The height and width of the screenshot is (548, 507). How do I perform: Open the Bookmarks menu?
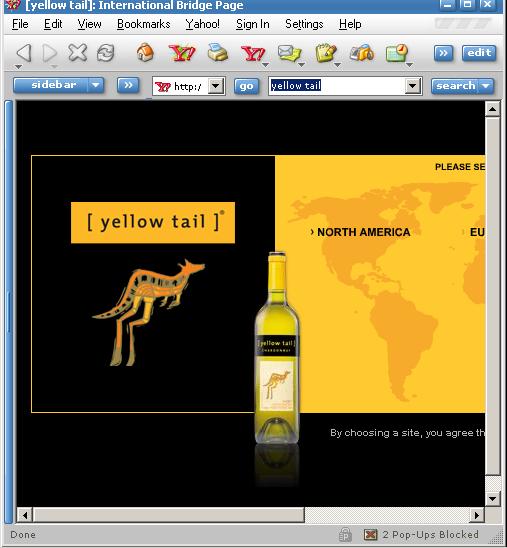(144, 24)
